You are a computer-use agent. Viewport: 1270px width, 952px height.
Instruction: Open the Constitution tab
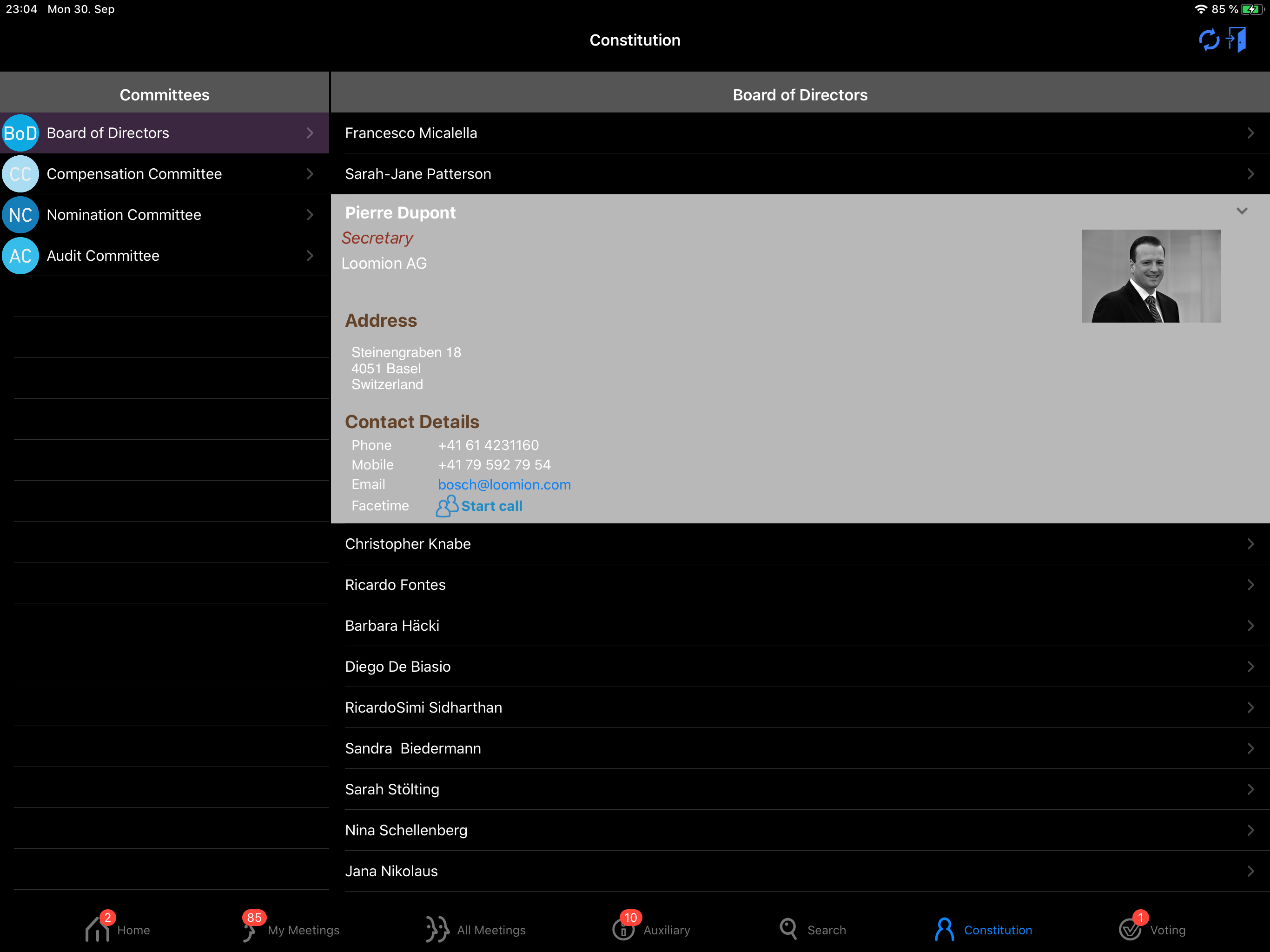[x=983, y=929]
